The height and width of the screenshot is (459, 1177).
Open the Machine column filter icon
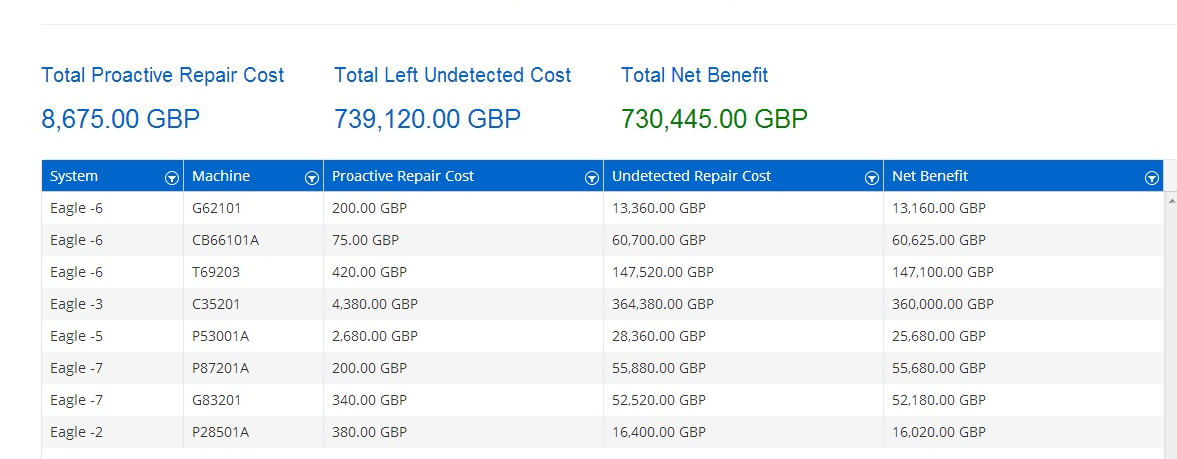click(311, 177)
